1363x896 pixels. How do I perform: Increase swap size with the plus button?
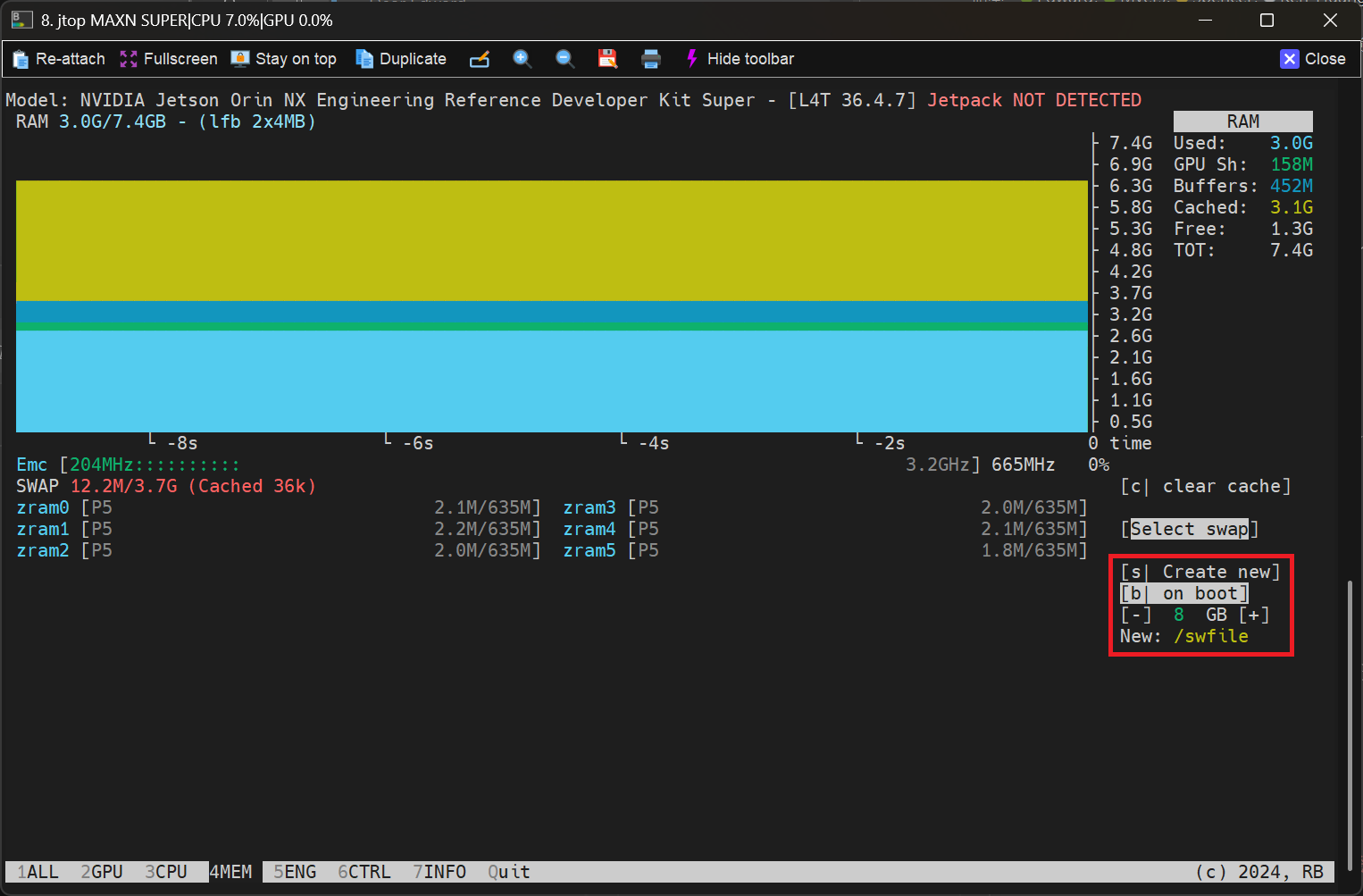pyautogui.click(x=1254, y=615)
